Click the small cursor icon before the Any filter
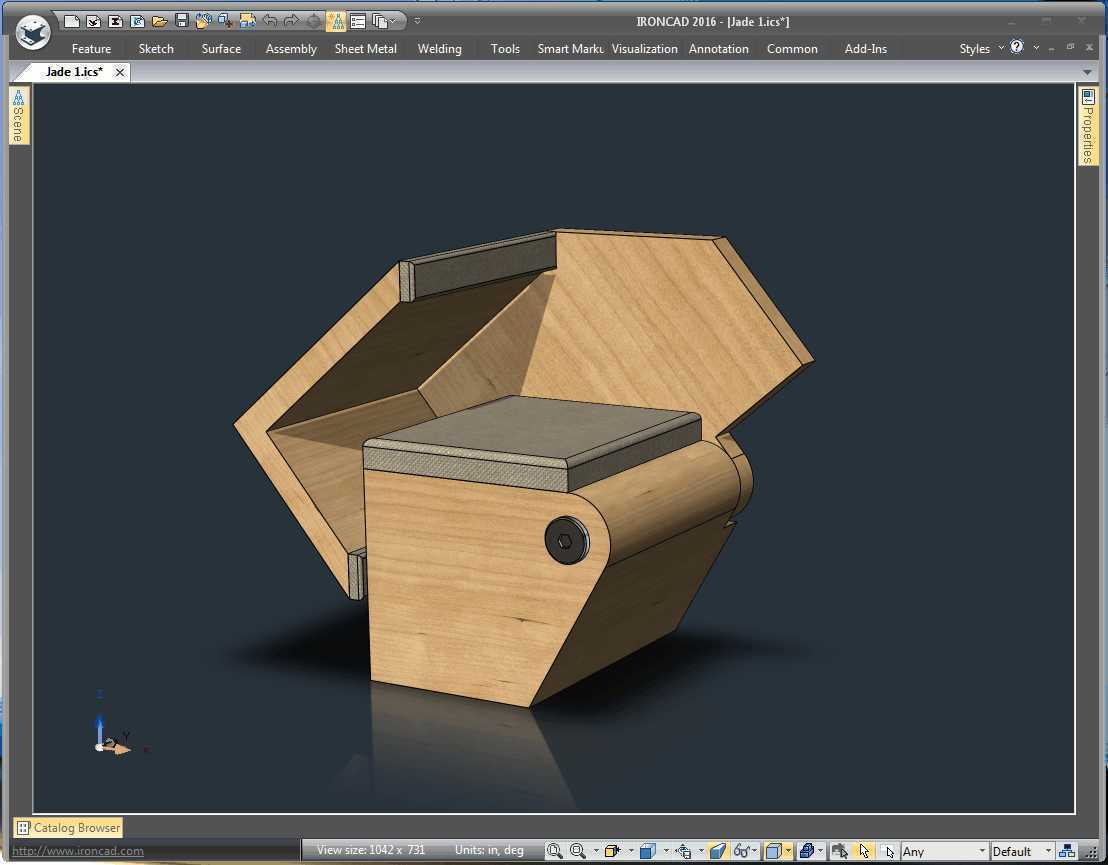Image resolution: width=1108 pixels, height=865 pixels. pyautogui.click(x=890, y=852)
